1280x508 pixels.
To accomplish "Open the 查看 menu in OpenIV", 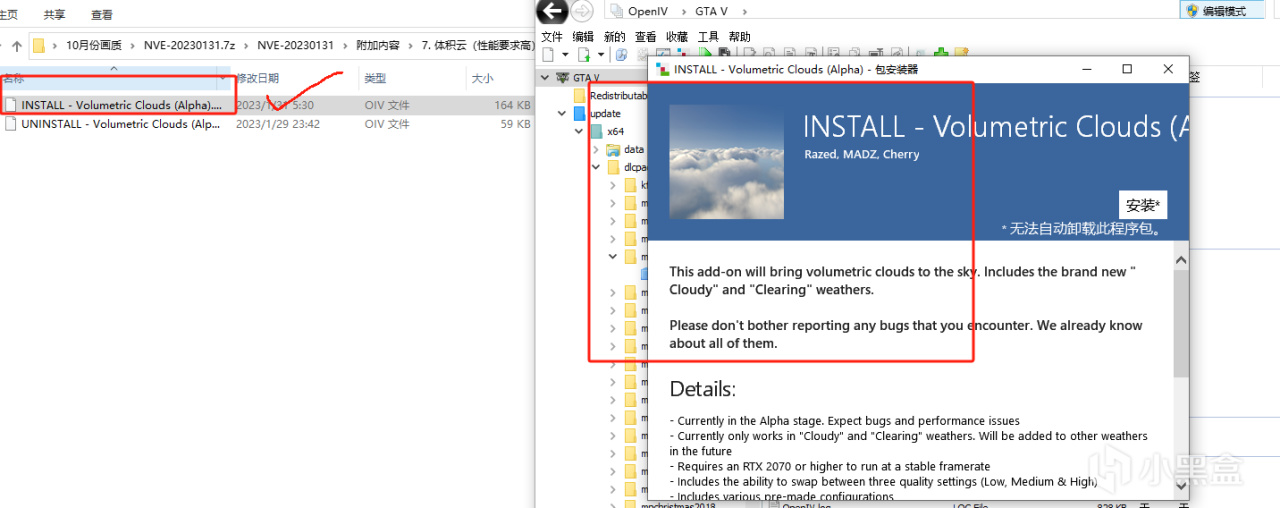I will pos(646,37).
